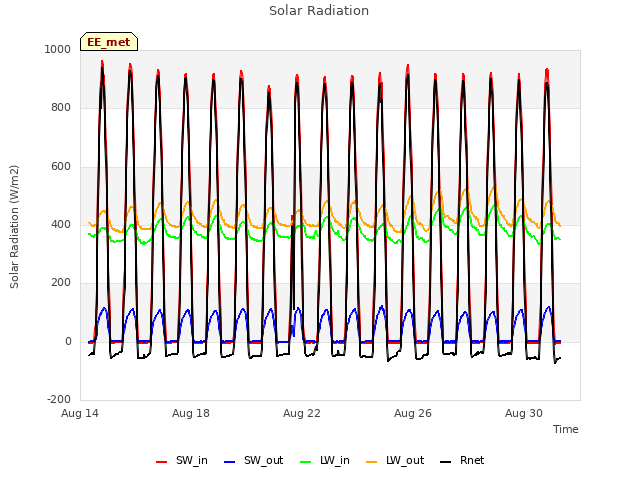
Task: Toggle the SW_in legend entry
Action: [182, 461]
